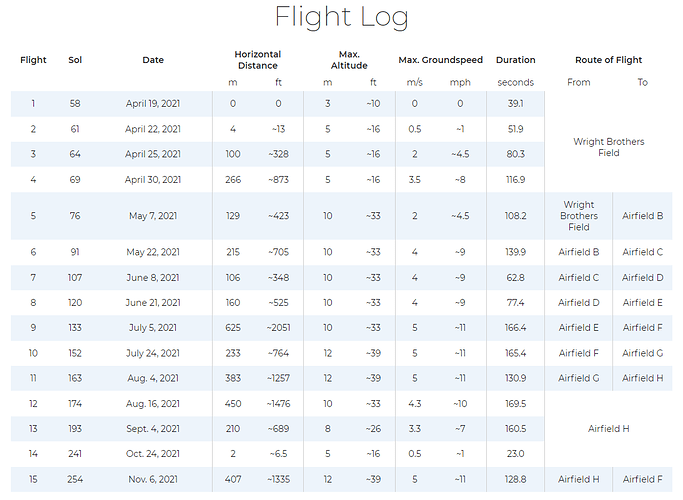Select the Max. Groundspeed header
Screen dimensions: 683x500
[440, 60]
